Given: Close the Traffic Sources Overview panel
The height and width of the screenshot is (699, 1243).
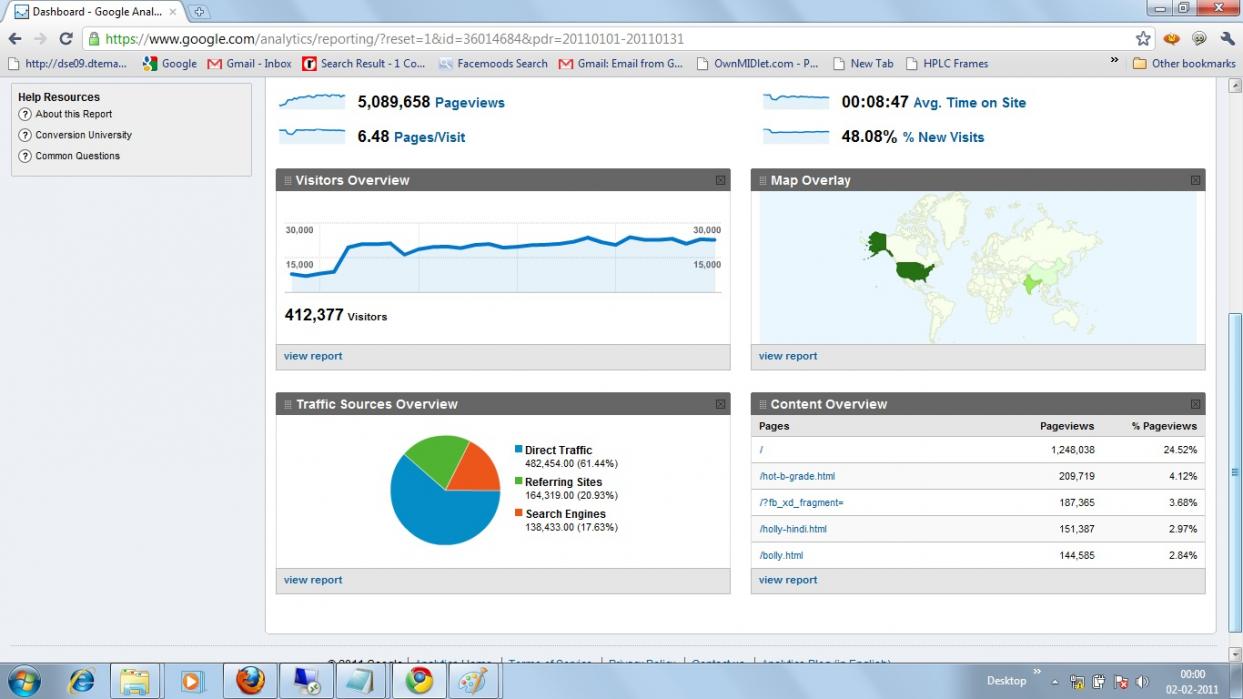Looking at the screenshot, I should (x=720, y=405).
